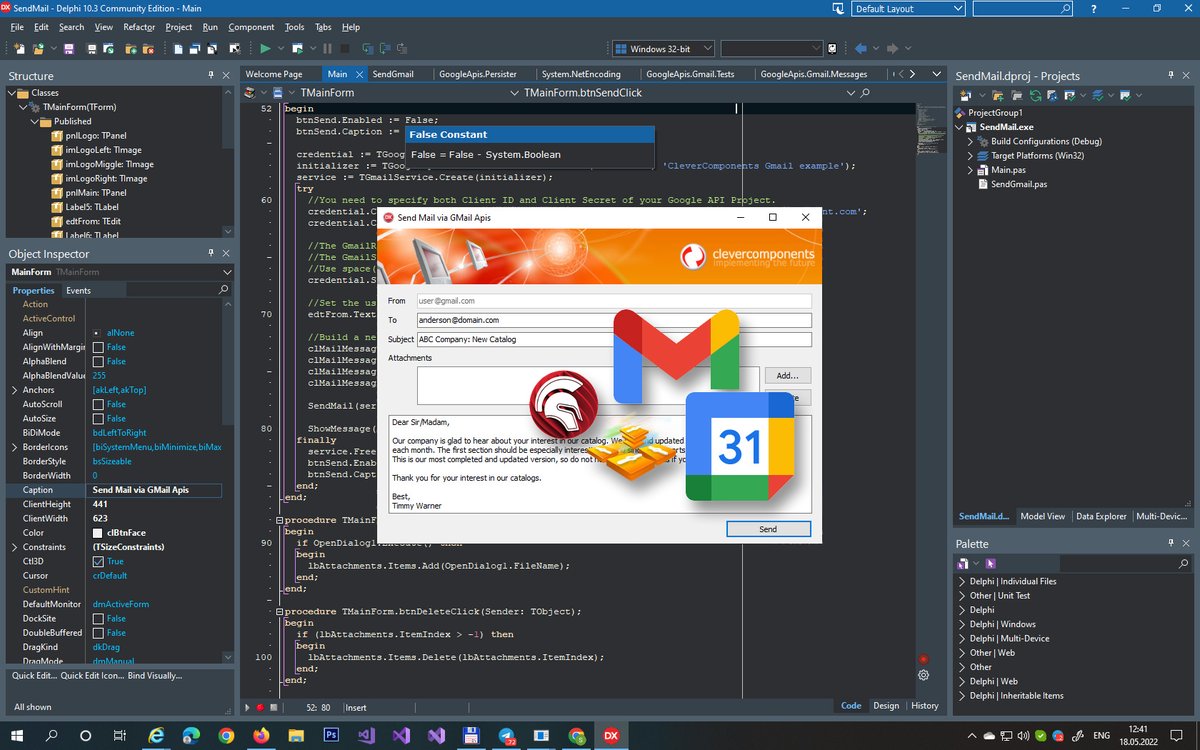Switch to the Events tab in Object Inspector

78,290
